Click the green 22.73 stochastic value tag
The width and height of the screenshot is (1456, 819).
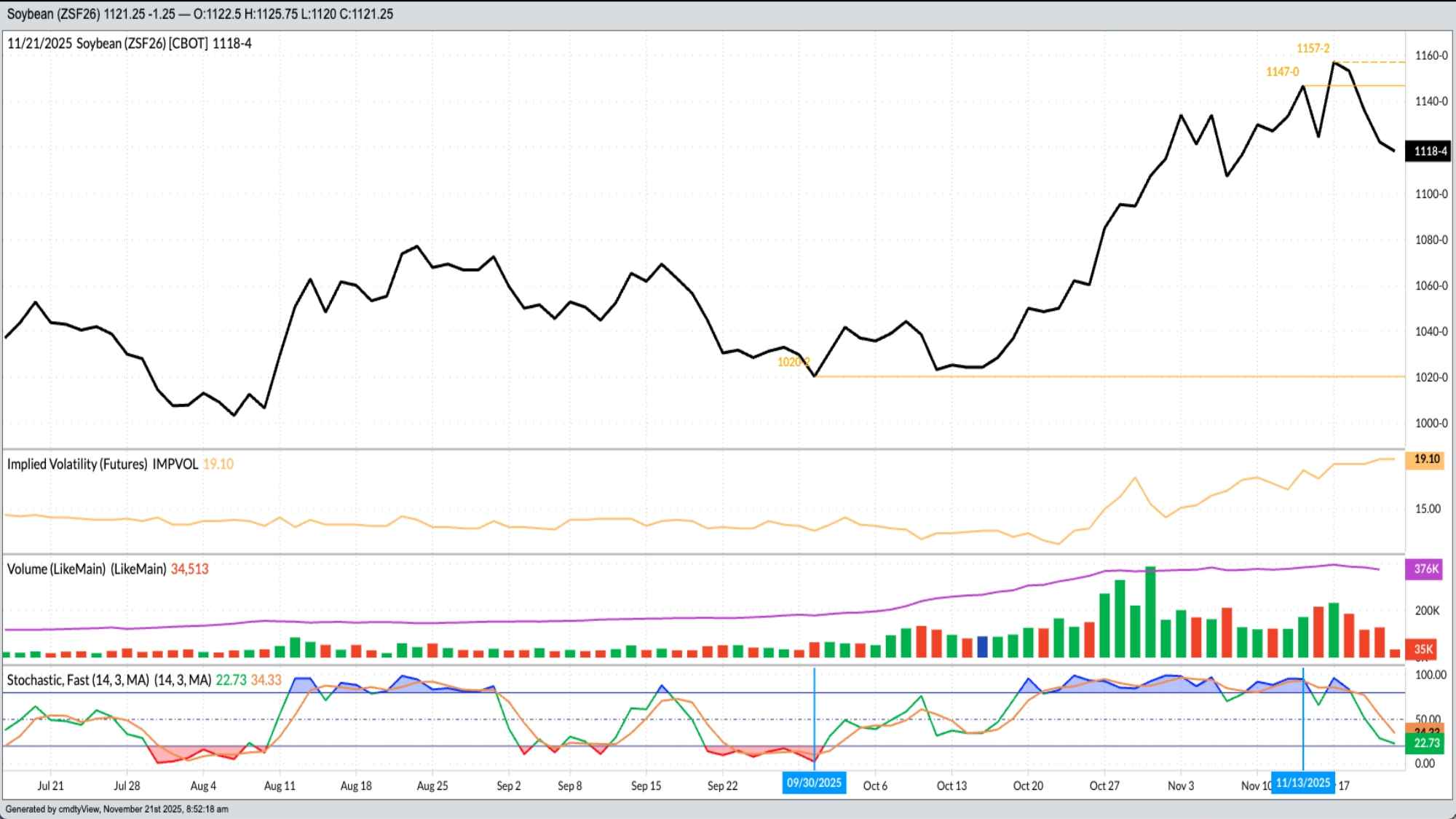pos(1426,743)
